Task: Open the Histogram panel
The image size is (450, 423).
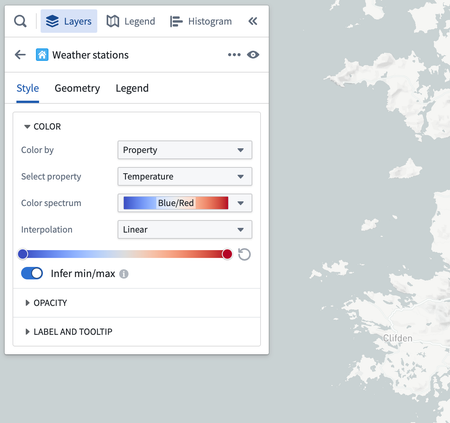Action: [x=201, y=21]
